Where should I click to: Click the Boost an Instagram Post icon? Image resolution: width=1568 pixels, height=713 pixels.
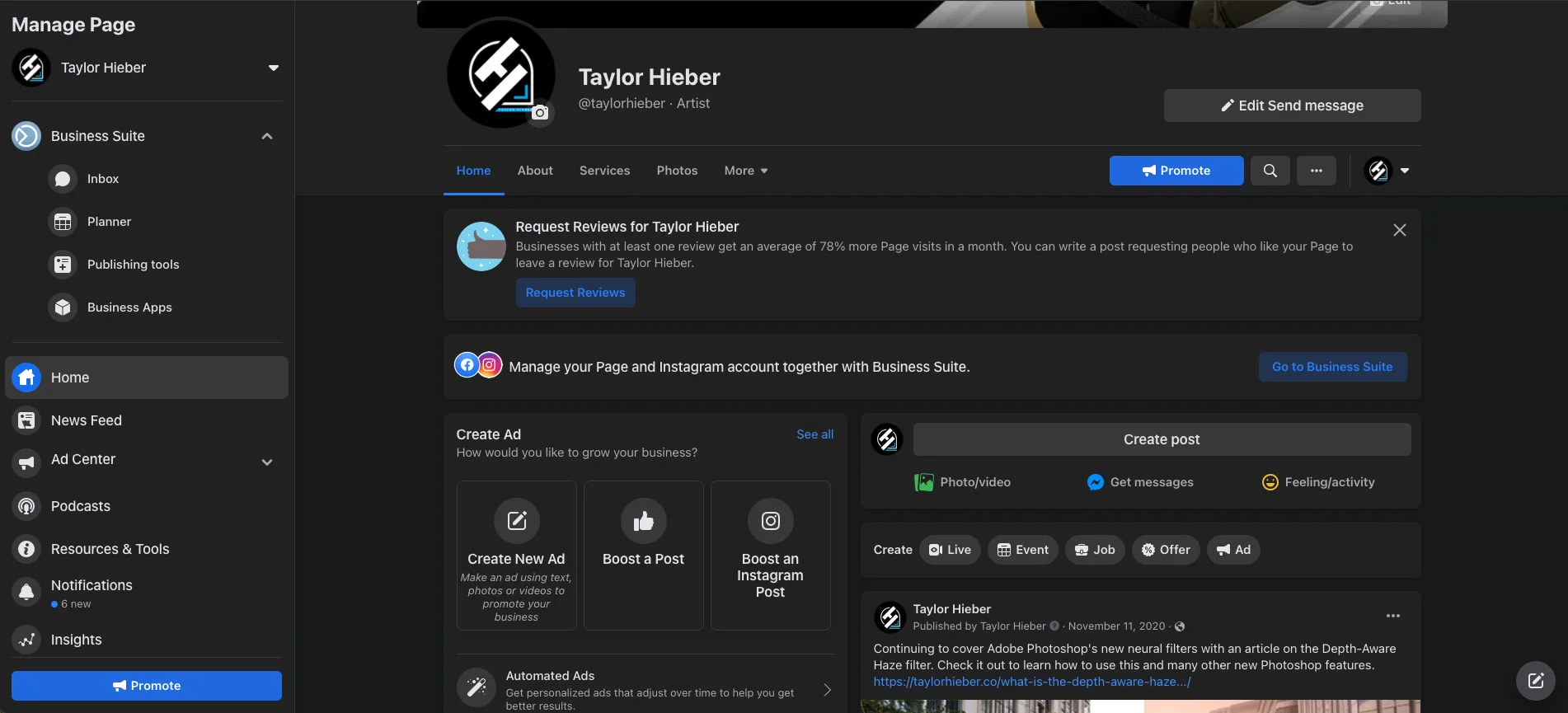pyautogui.click(x=771, y=520)
